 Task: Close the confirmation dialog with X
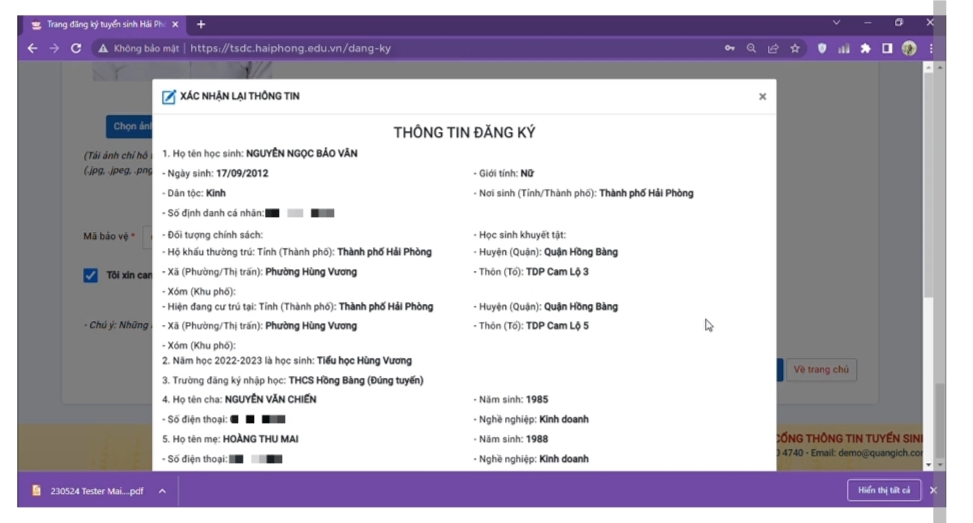point(762,97)
